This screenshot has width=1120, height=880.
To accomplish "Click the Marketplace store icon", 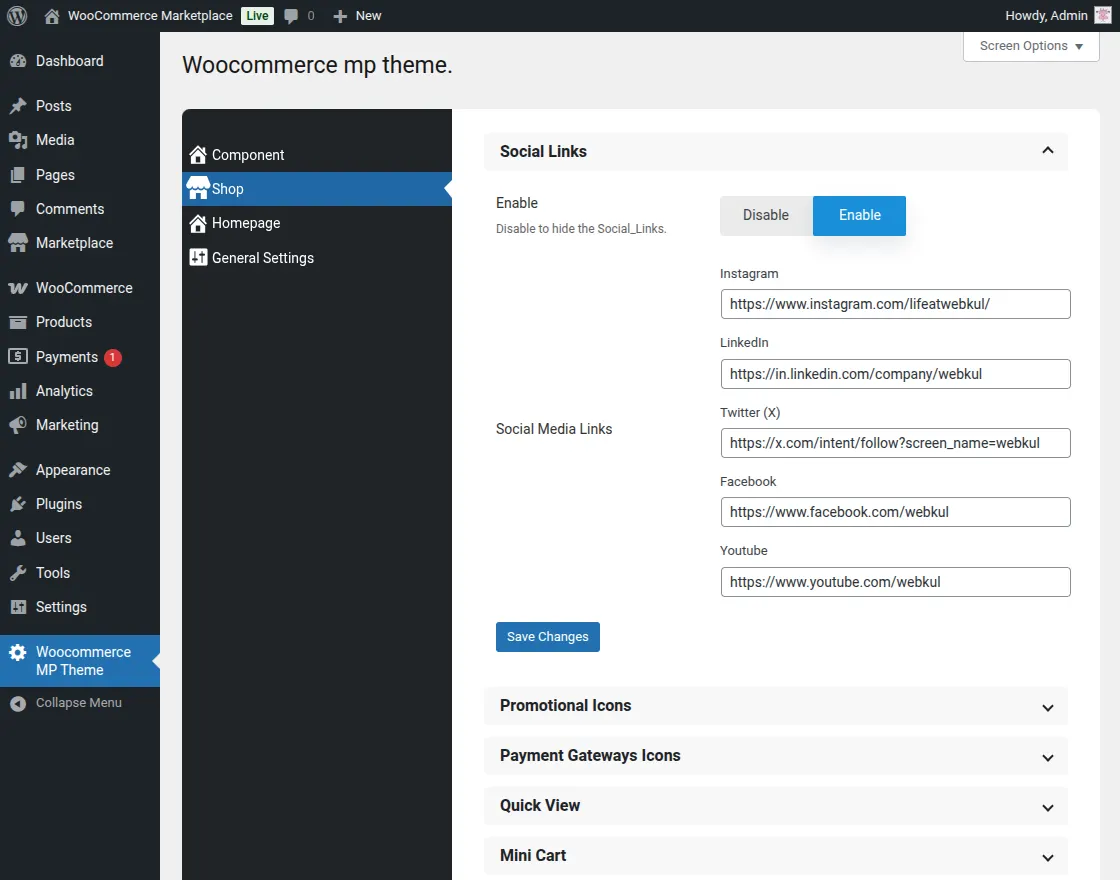I will coord(18,244).
